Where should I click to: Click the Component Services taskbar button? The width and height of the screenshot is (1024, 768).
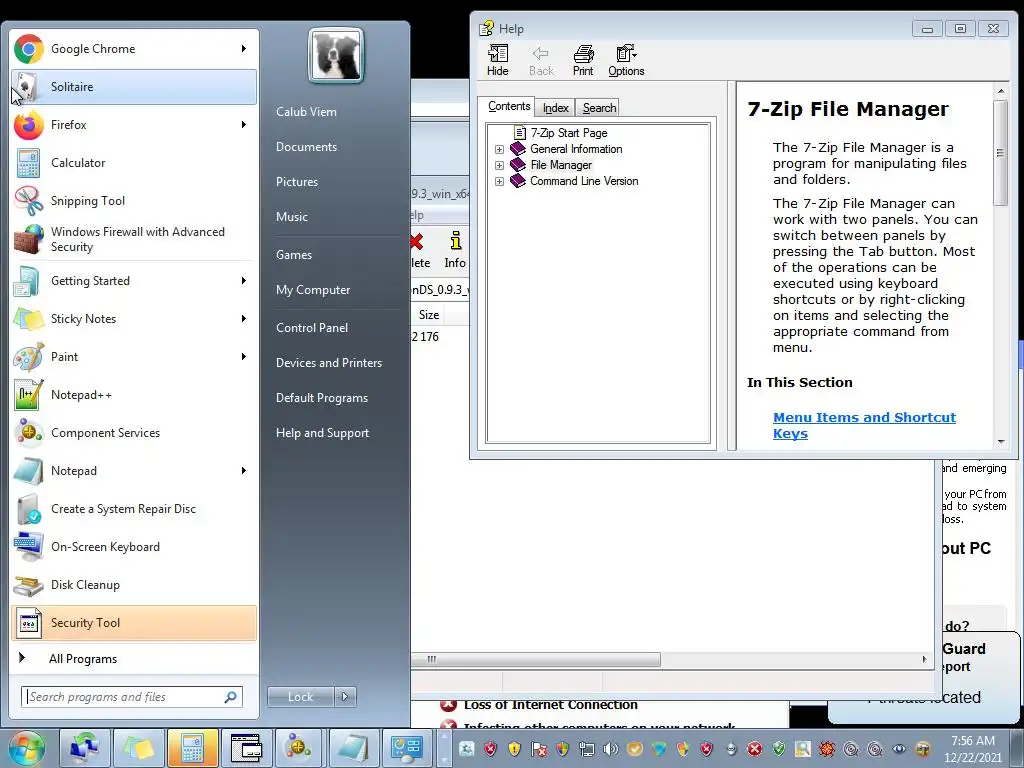298,748
